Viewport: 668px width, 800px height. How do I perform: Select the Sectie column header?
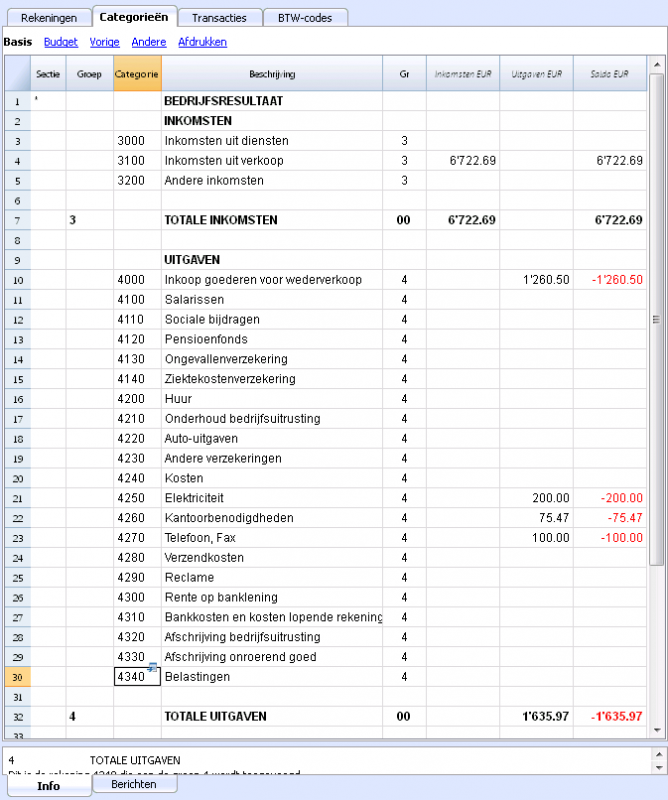pos(48,74)
